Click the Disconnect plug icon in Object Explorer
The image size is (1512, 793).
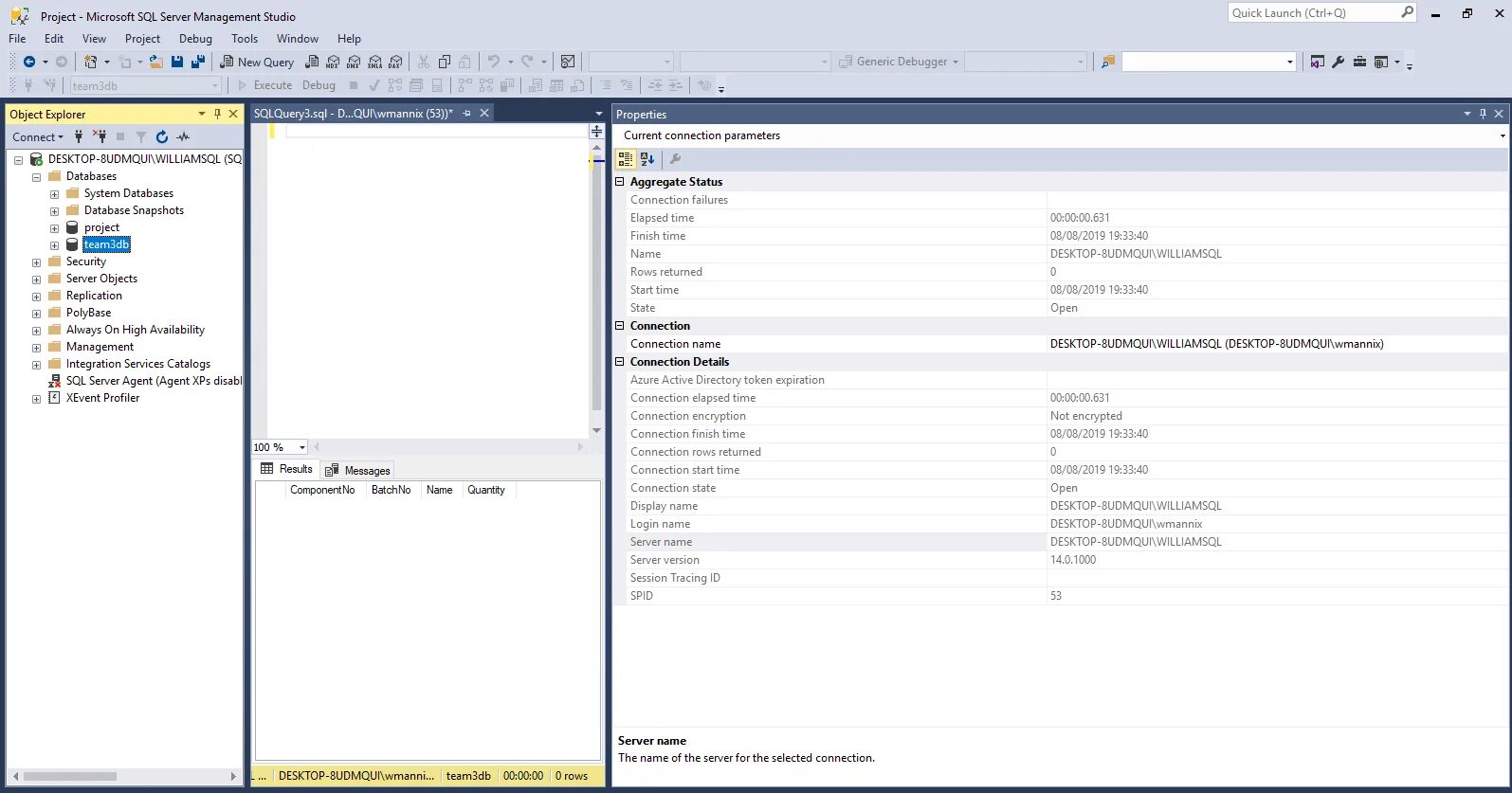click(x=100, y=136)
